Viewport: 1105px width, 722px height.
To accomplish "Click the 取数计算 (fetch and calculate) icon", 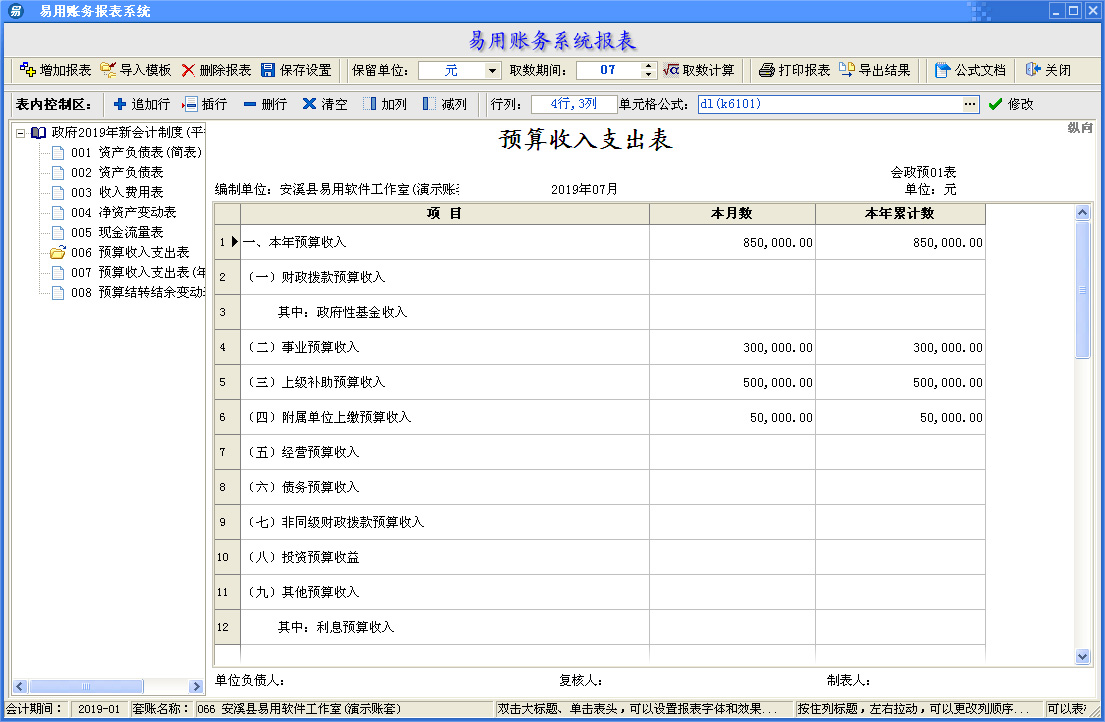I will 671,69.
